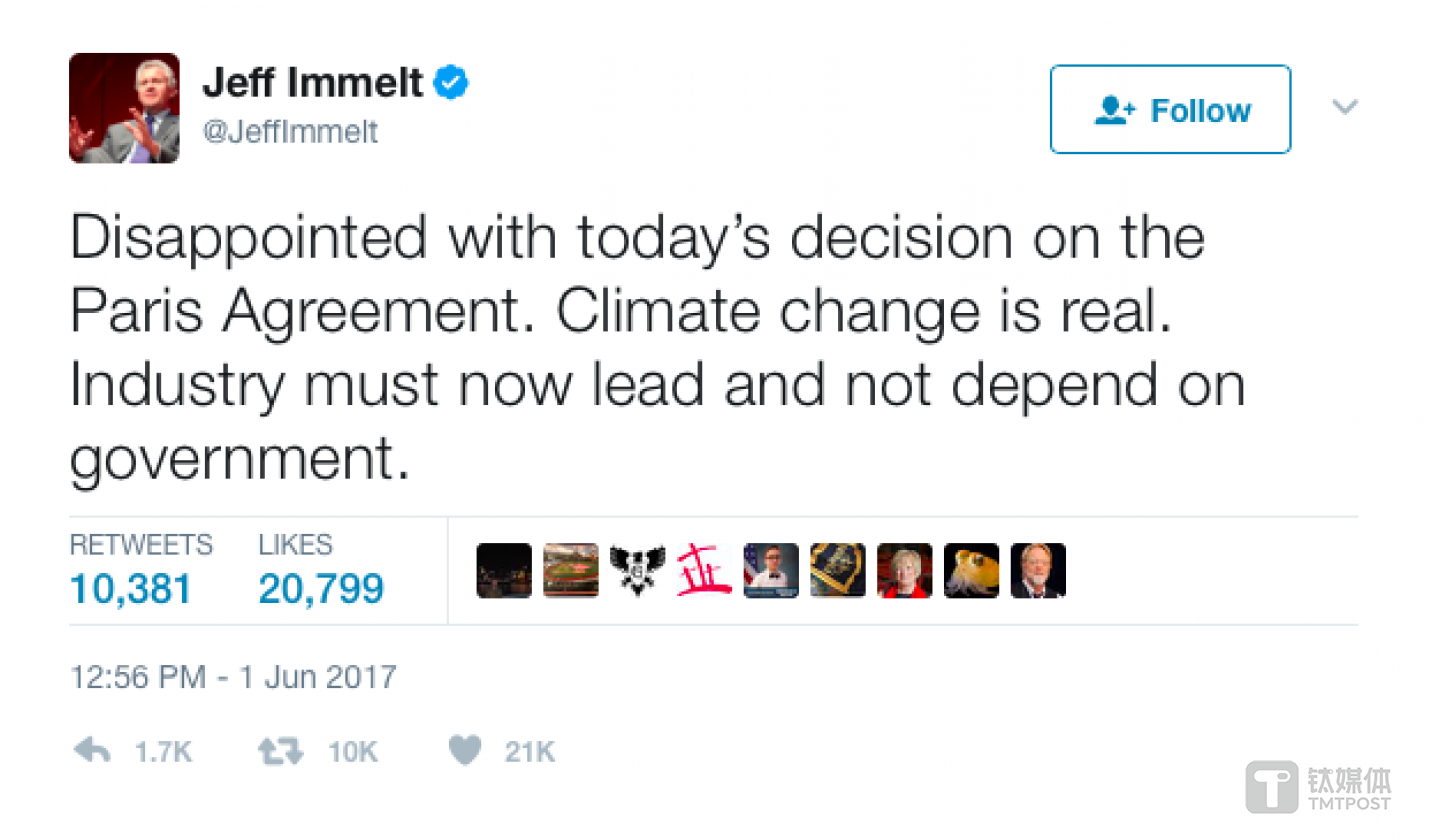1439x840 pixels.
Task: Open the orange cuttlefish avatar
Action: (971, 571)
